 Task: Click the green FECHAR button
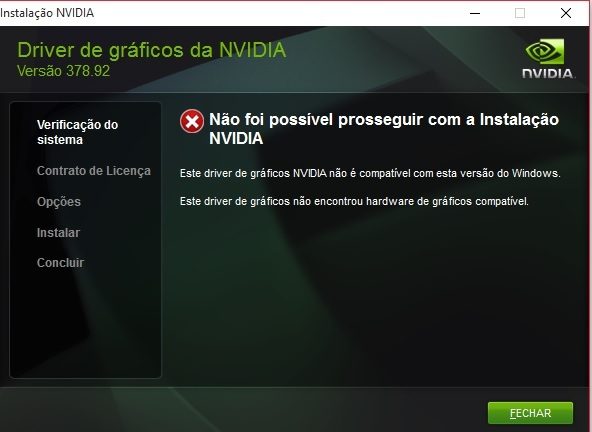coord(530,413)
